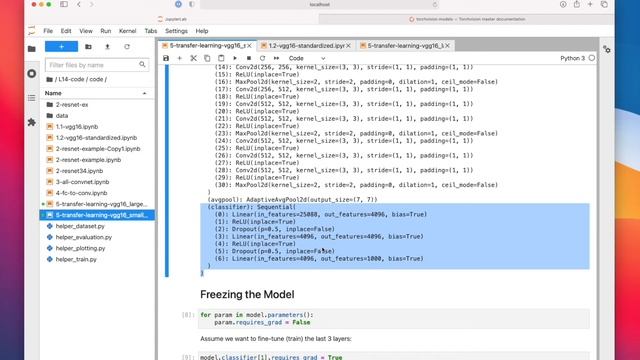
Task: Copy the selected cells
Action: pyautogui.click(x=207, y=58)
